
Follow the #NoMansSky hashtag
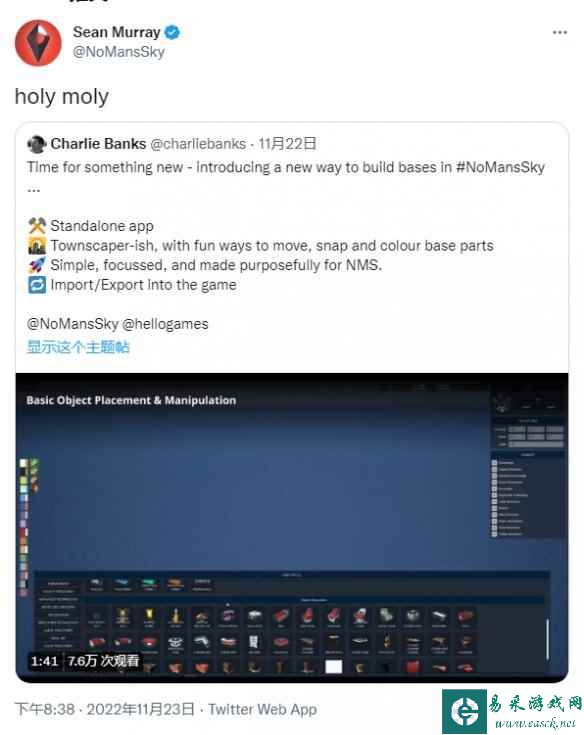pyautogui.click(x=501, y=167)
